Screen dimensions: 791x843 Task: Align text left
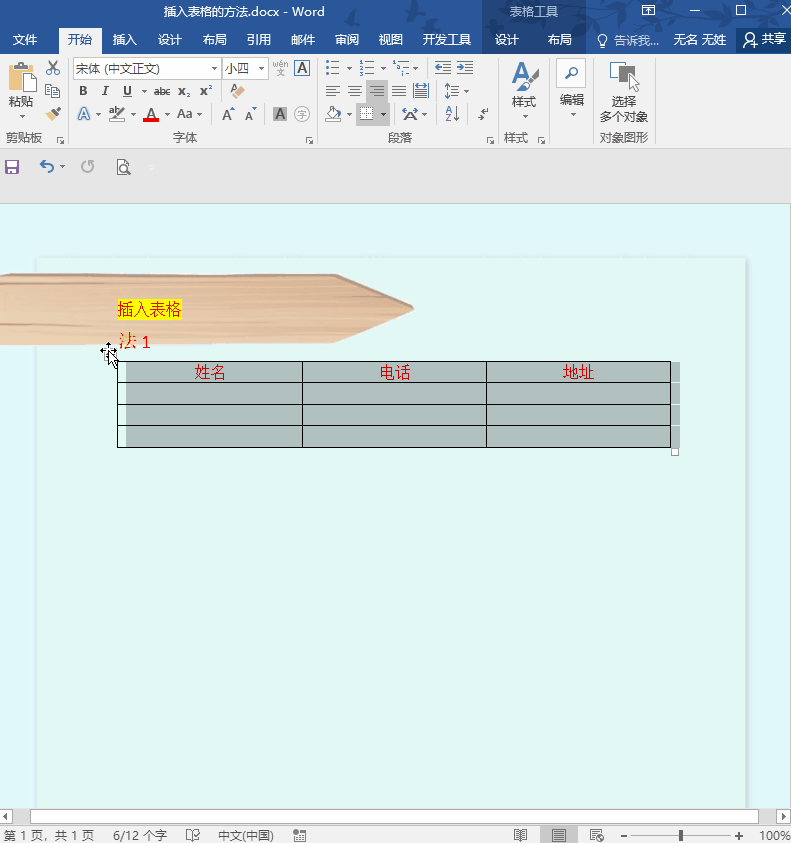pos(333,91)
